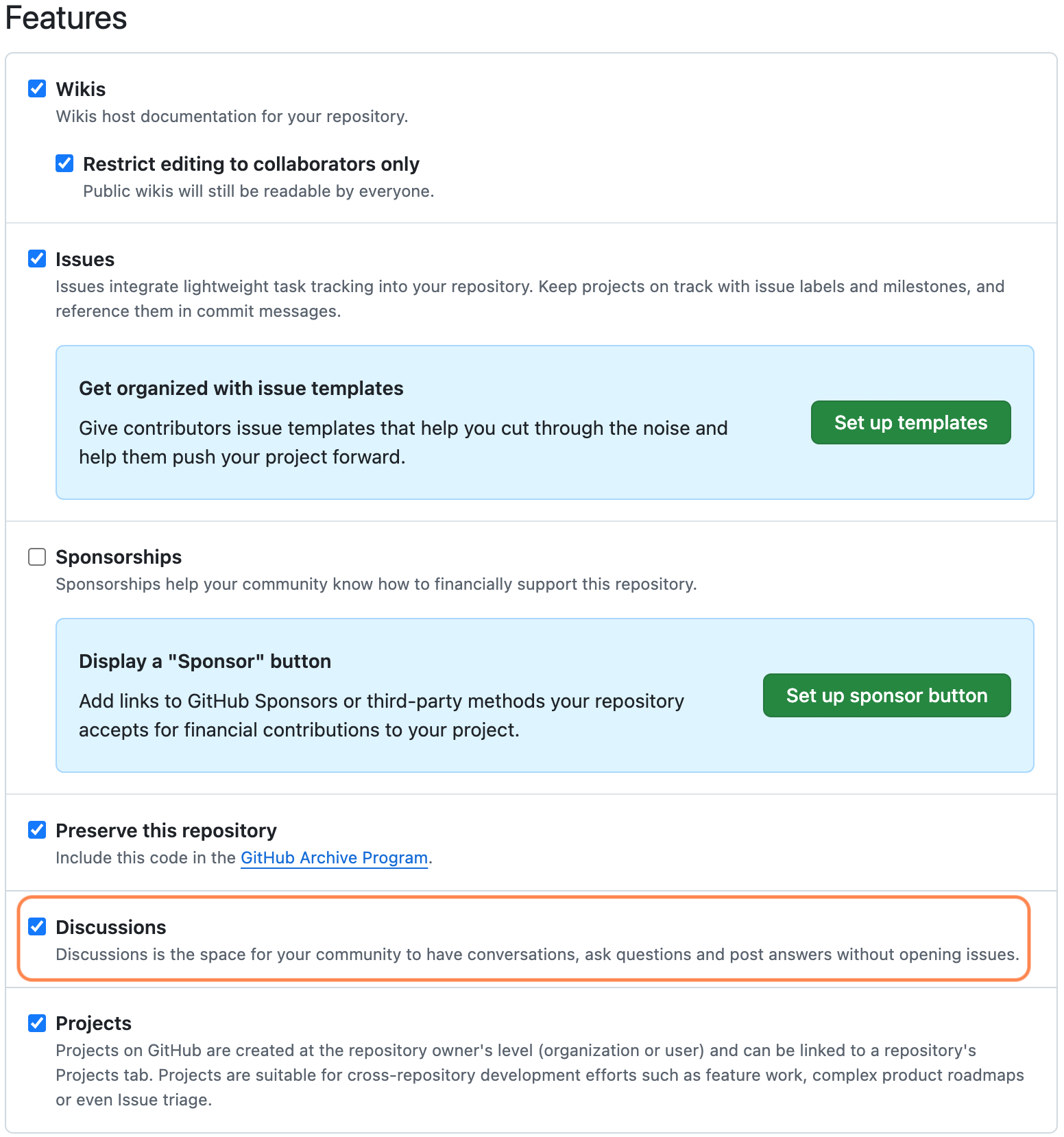Turn off the Discussions checkbox
The height and width of the screenshot is (1137, 1064).
(37, 926)
